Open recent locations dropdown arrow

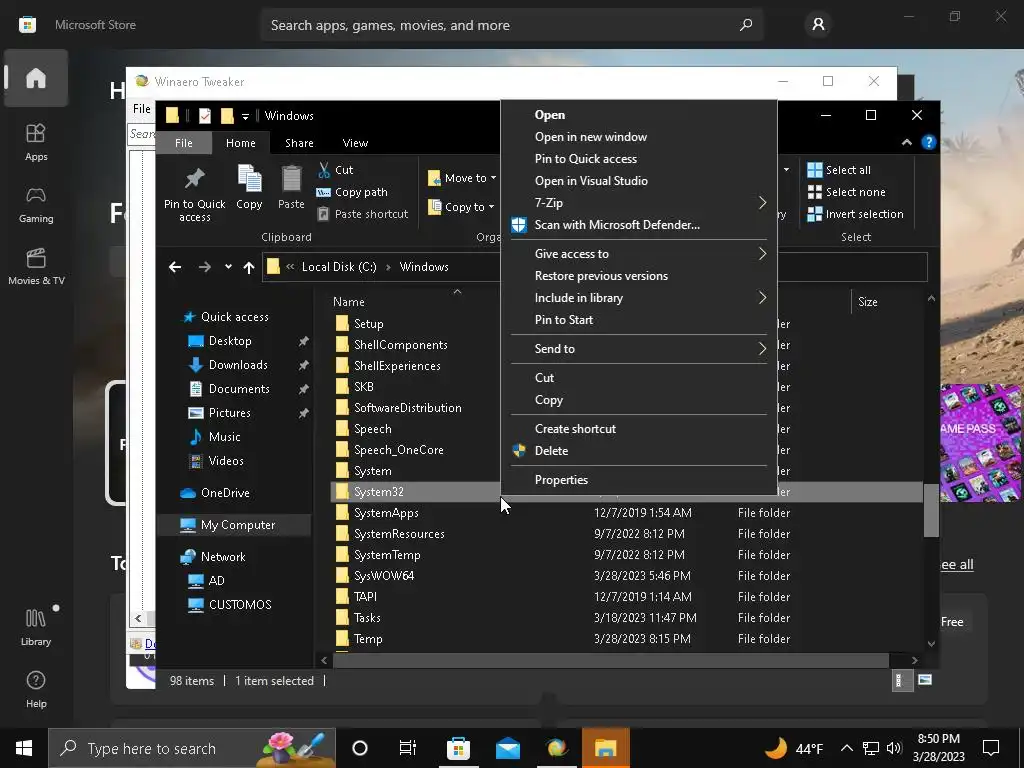coord(228,266)
